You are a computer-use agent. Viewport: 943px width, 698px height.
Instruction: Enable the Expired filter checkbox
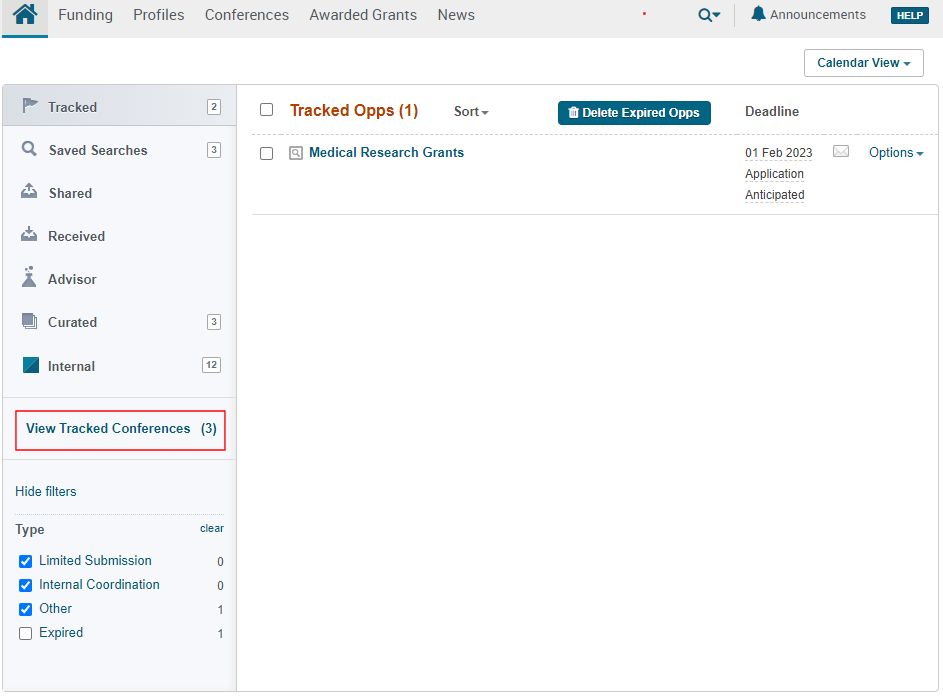[26, 633]
